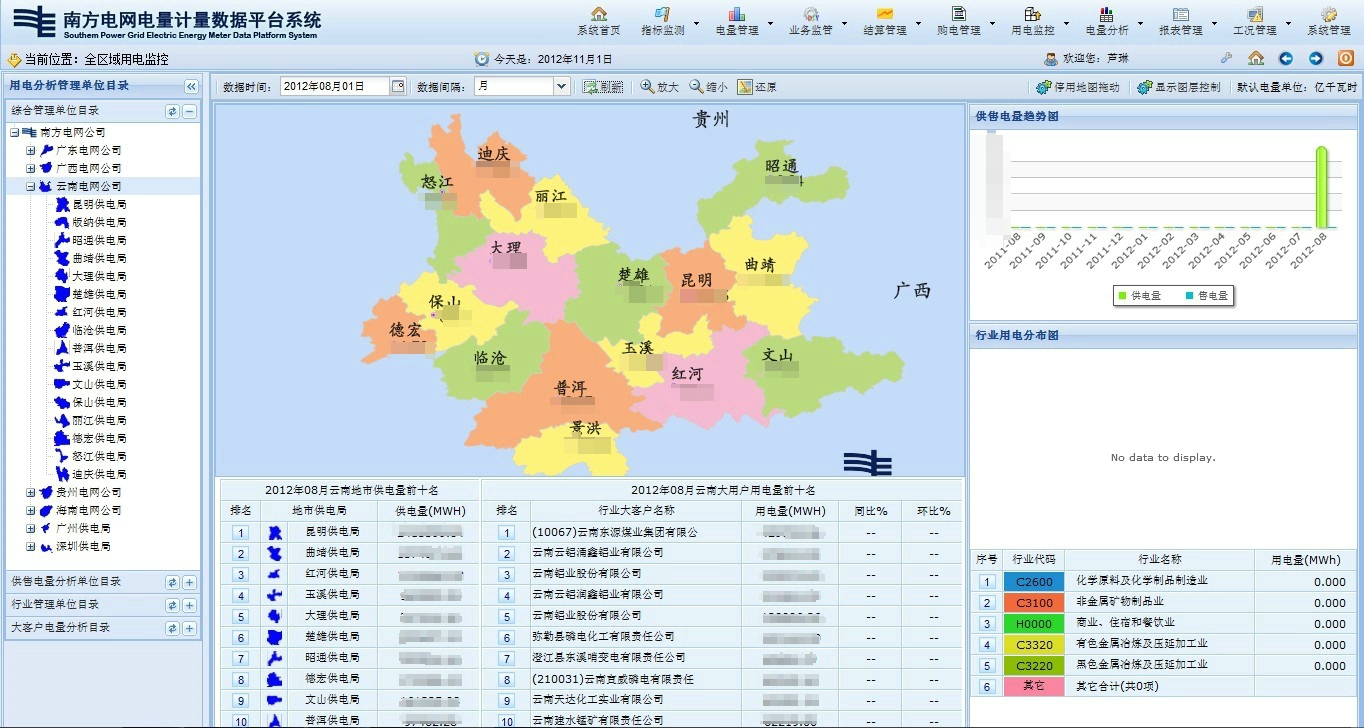
Task: Open the calendar picker beside 数据时间
Action: (398, 87)
